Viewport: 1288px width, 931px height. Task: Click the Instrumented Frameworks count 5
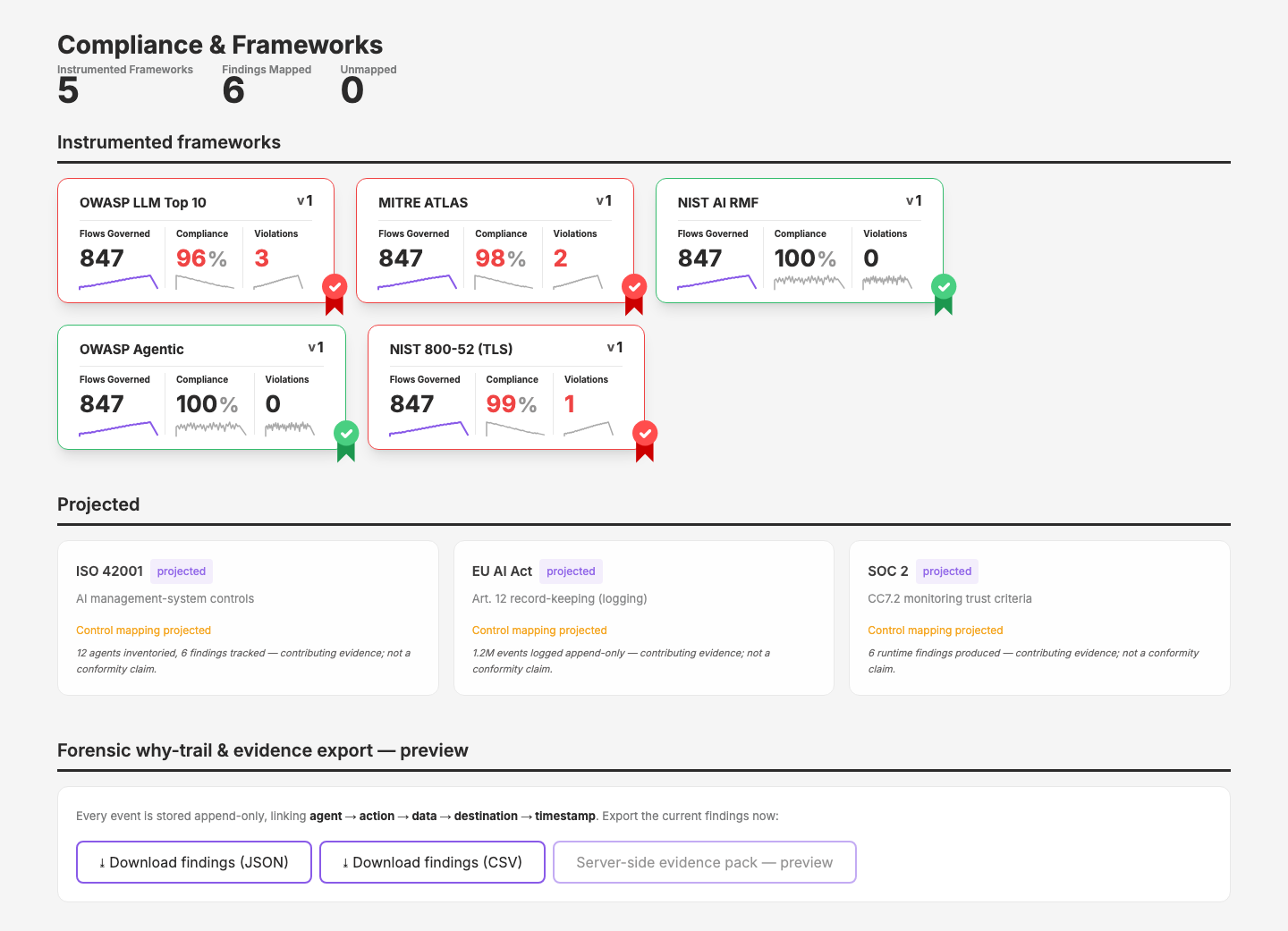click(x=68, y=91)
